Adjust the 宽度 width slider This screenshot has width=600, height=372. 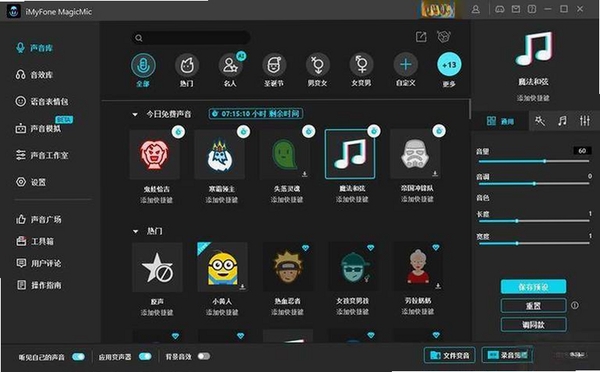(x=533, y=243)
